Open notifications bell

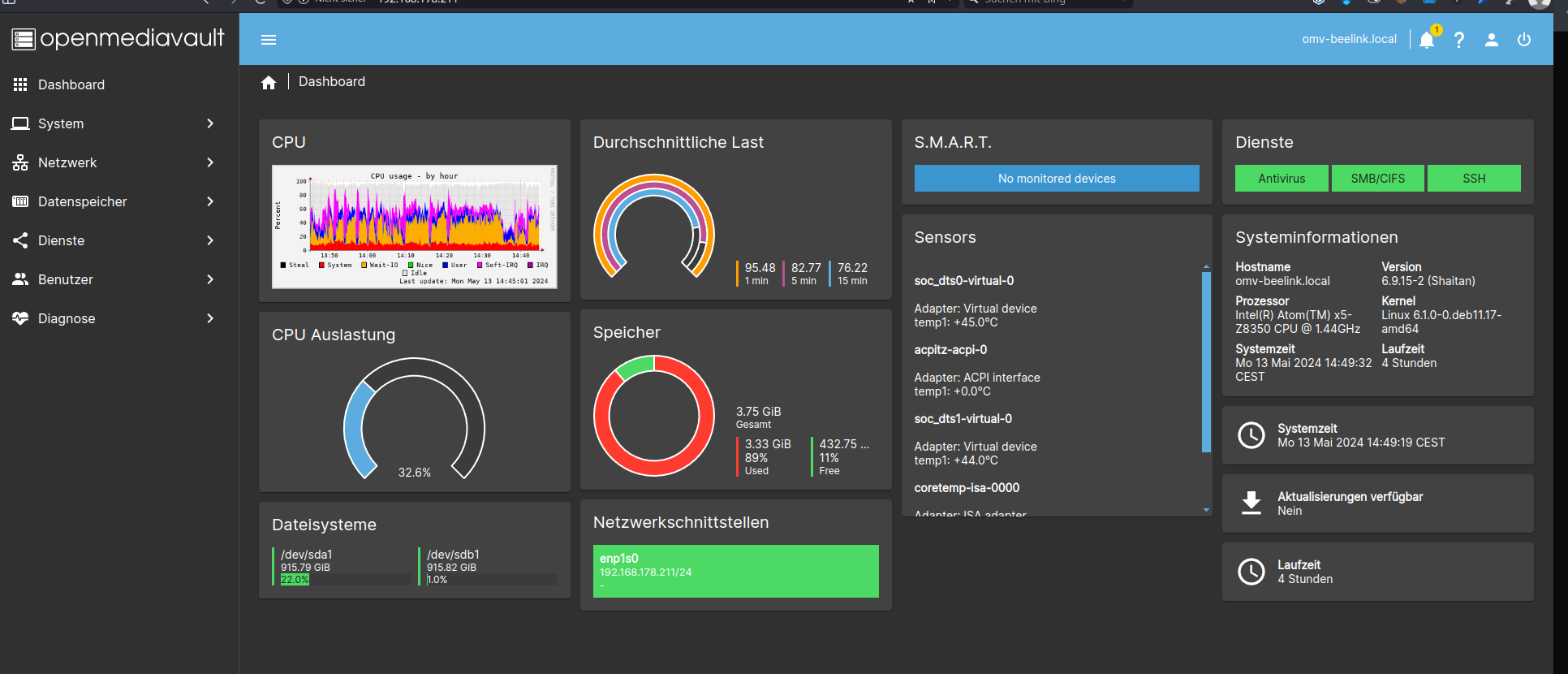(1427, 40)
